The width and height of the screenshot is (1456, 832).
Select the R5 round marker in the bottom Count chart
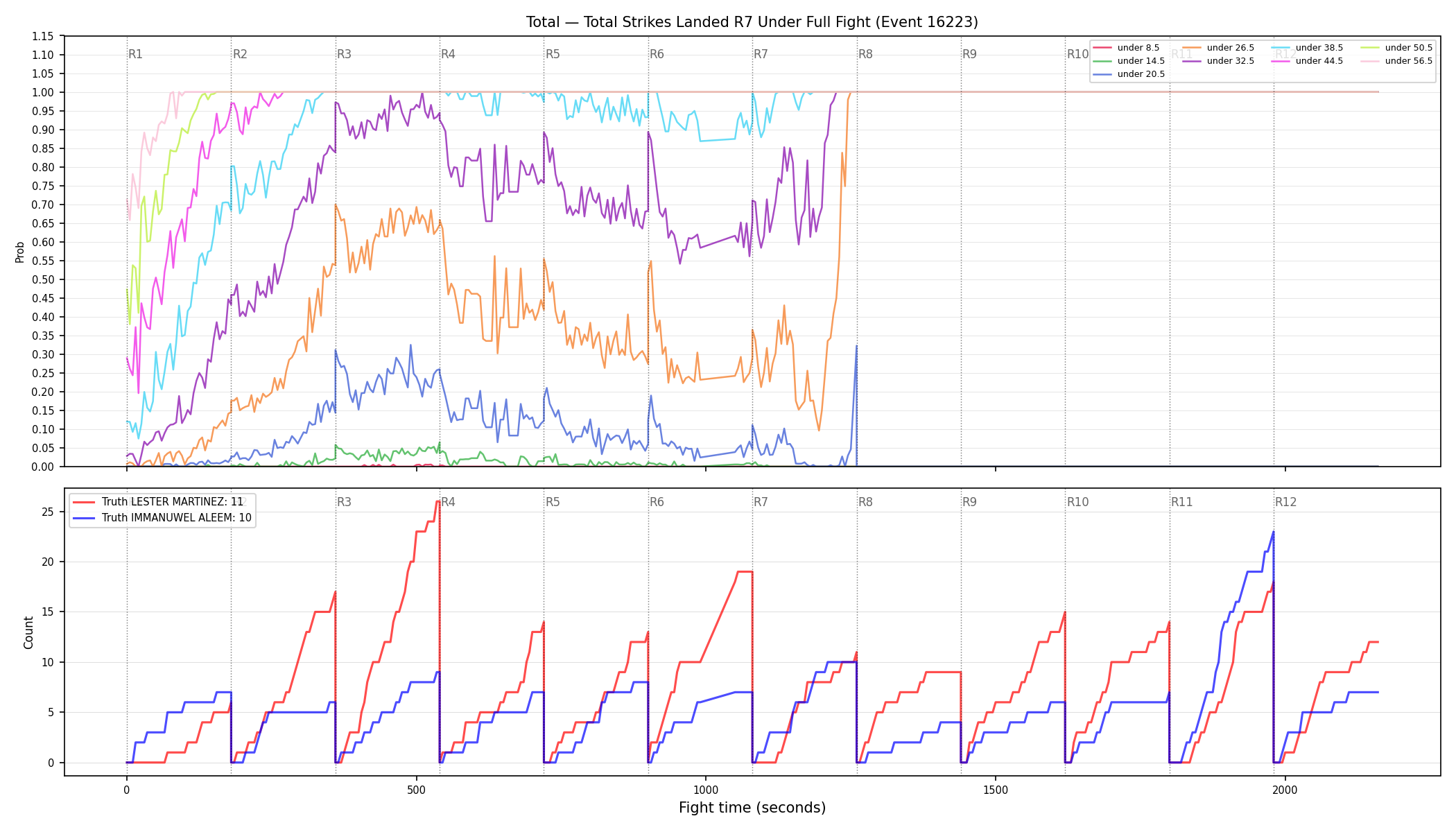point(553,502)
